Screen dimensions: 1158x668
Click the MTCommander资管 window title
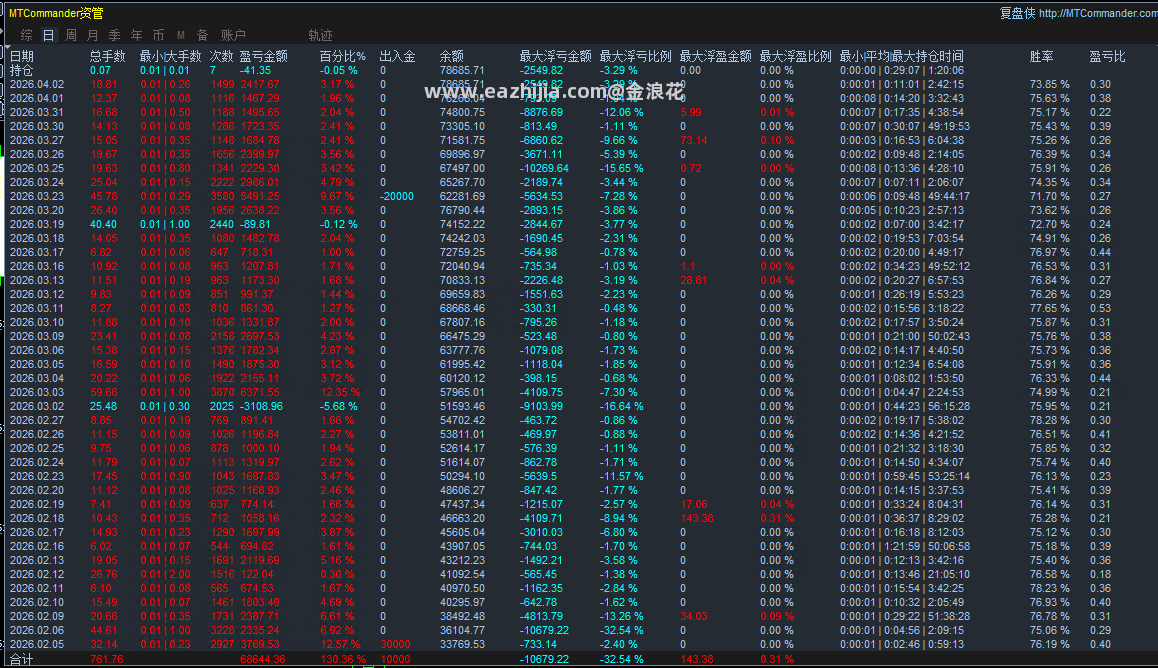click(56, 13)
